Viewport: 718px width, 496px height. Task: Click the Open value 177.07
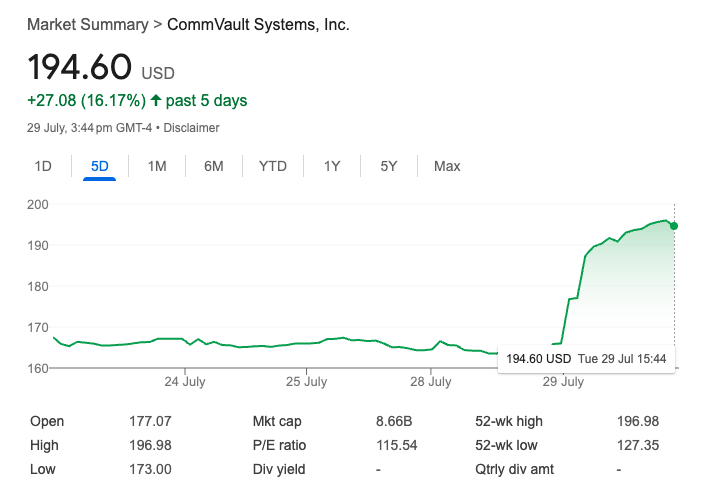150,421
